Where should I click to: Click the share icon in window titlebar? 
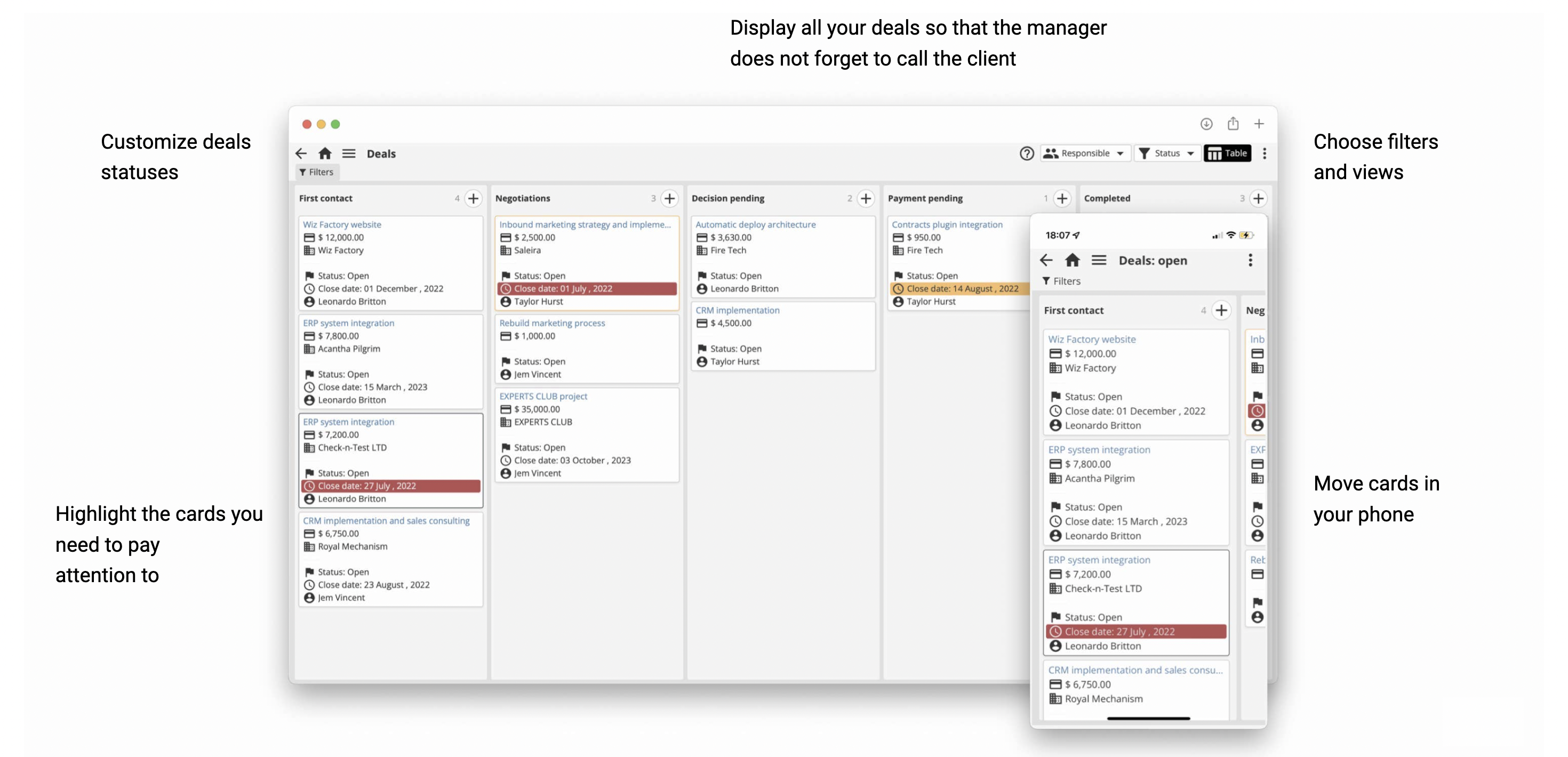(1233, 124)
